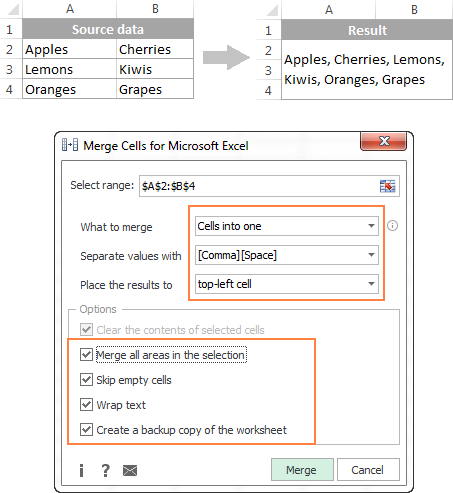Close the Merge Cells dialog with the red X
The image size is (453, 493).
point(383,141)
